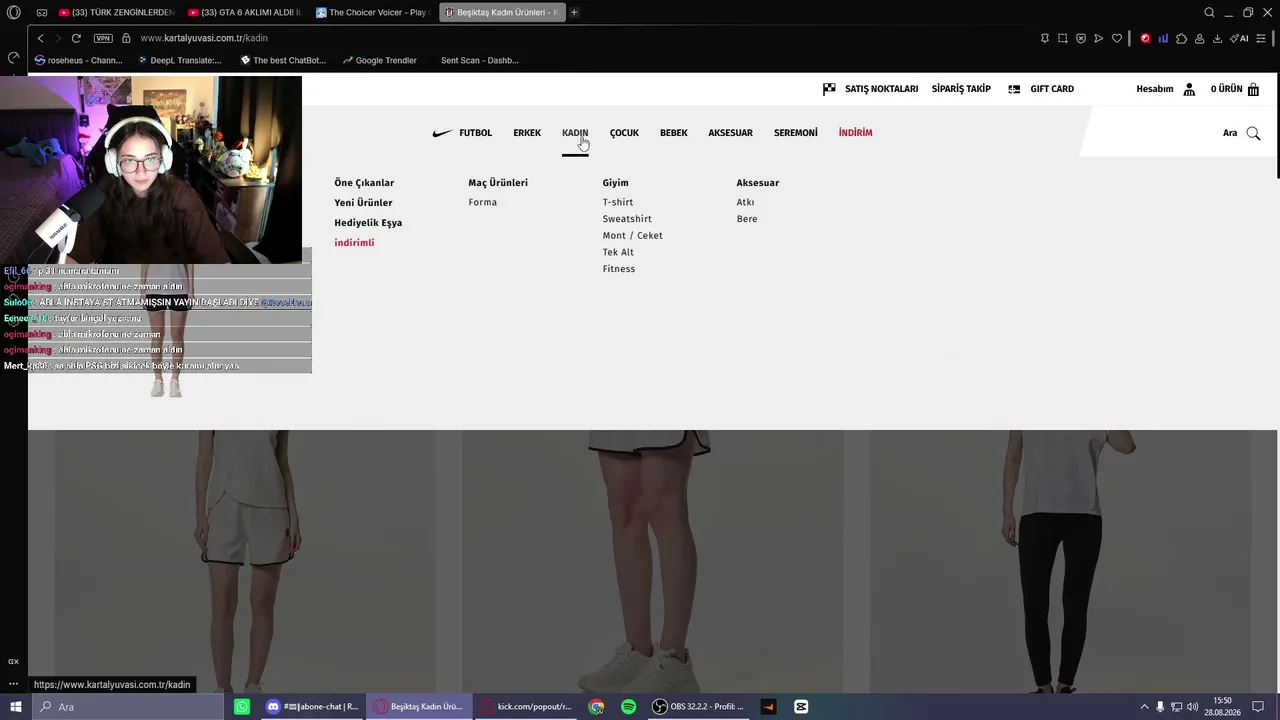Click the blue bars extension icon
This screenshot has width=1280, height=720.
click(x=1164, y=38)
